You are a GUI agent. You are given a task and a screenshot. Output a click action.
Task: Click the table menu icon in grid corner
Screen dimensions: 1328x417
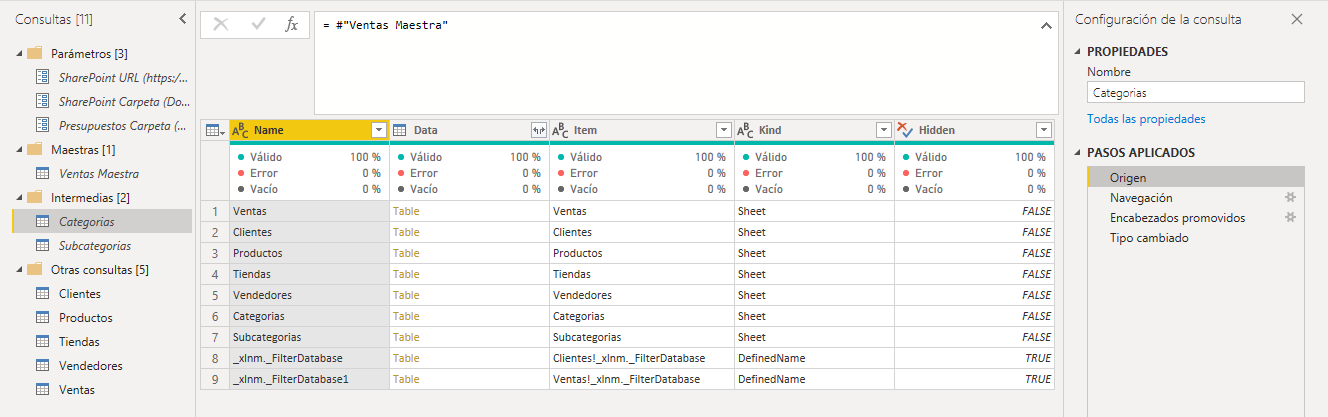(214, 130)
